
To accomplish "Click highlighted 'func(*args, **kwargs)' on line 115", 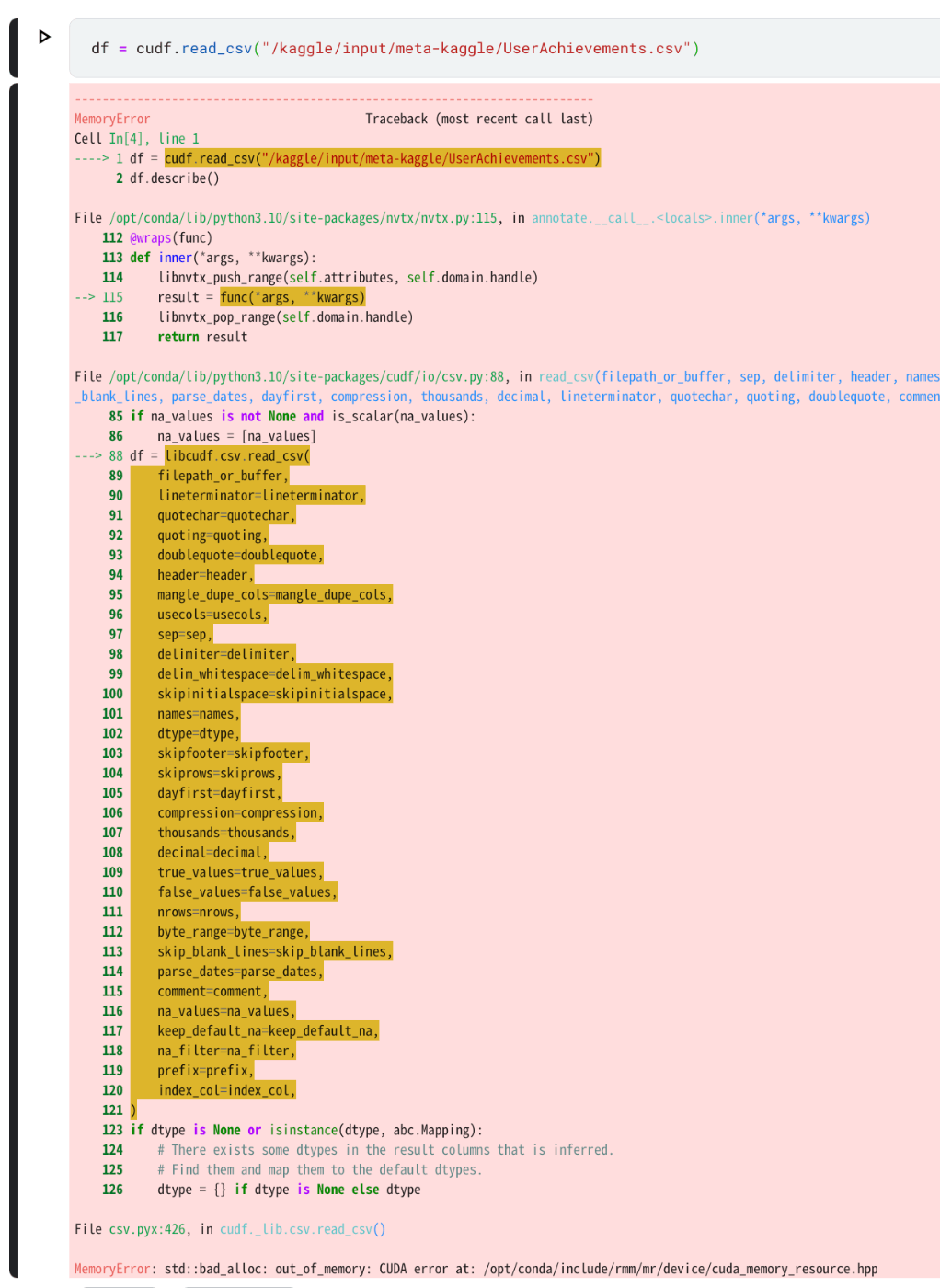I will pyautogui.click(x=292, y=297).
